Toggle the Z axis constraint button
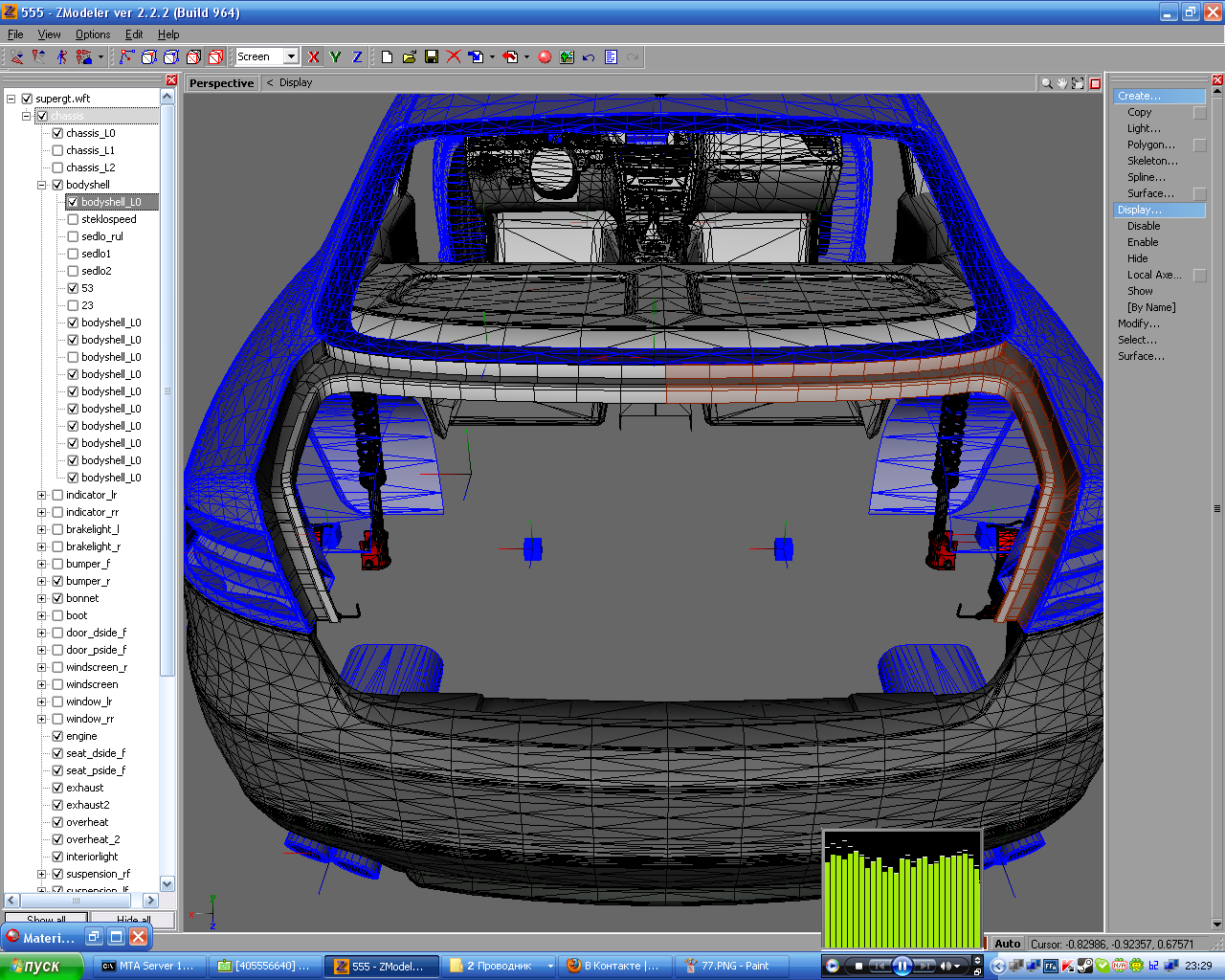The image size is (1225, 980). point(357,57)
